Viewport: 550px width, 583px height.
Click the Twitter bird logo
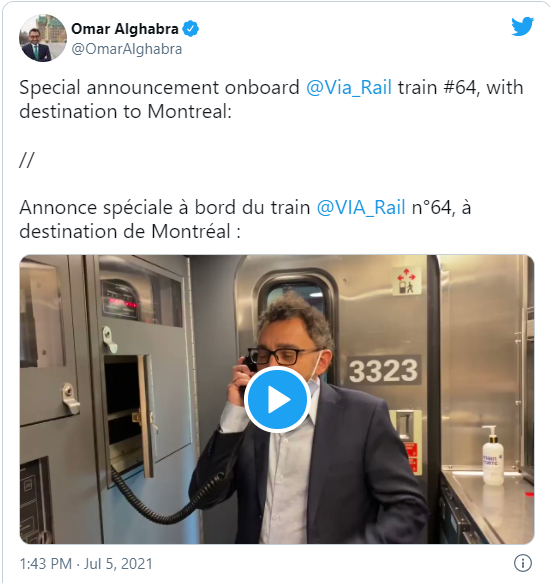(x=522, y=26)
